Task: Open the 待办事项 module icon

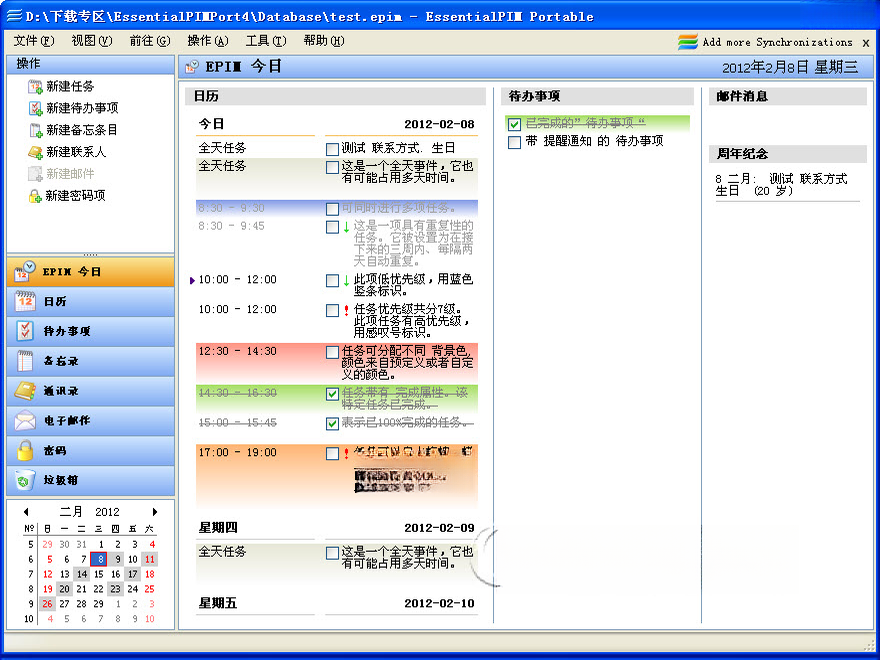Action: click(x=25, y=331)
